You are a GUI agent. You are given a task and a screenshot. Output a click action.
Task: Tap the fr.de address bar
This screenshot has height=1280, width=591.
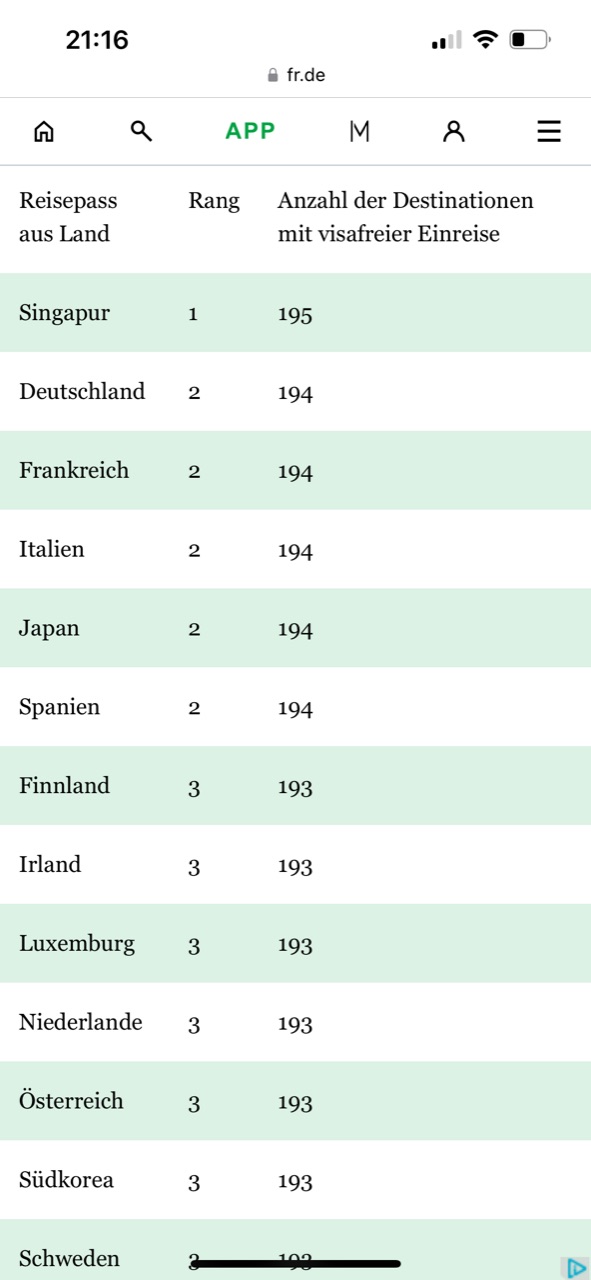(x=296, y=75)
